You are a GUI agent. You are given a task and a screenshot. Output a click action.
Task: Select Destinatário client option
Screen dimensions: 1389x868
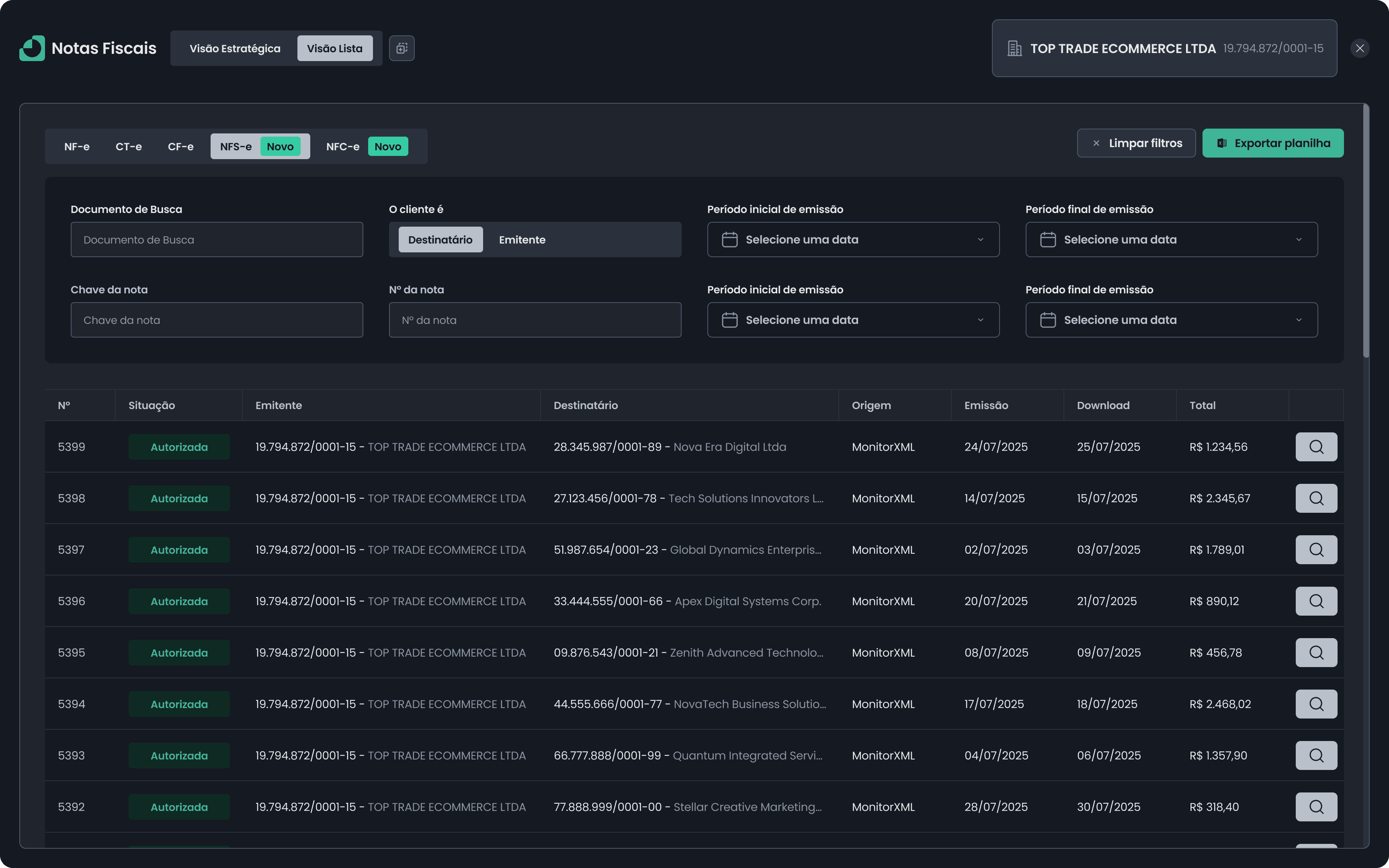440,240
